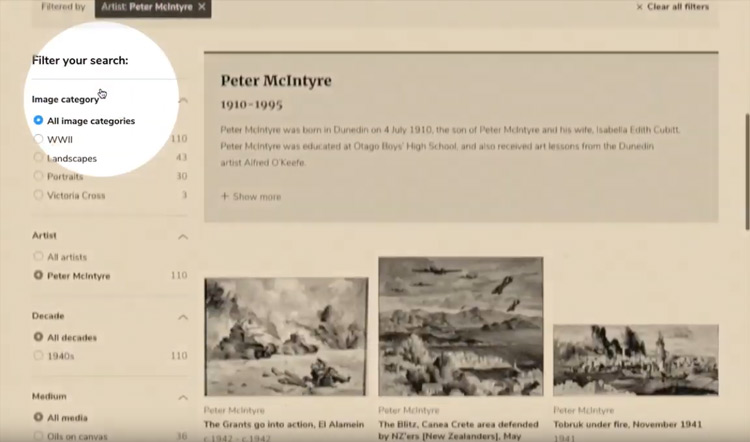Viewport: 750px width, 442px height.
Task: Click the WWII count 110
Action: coord(179,139)
